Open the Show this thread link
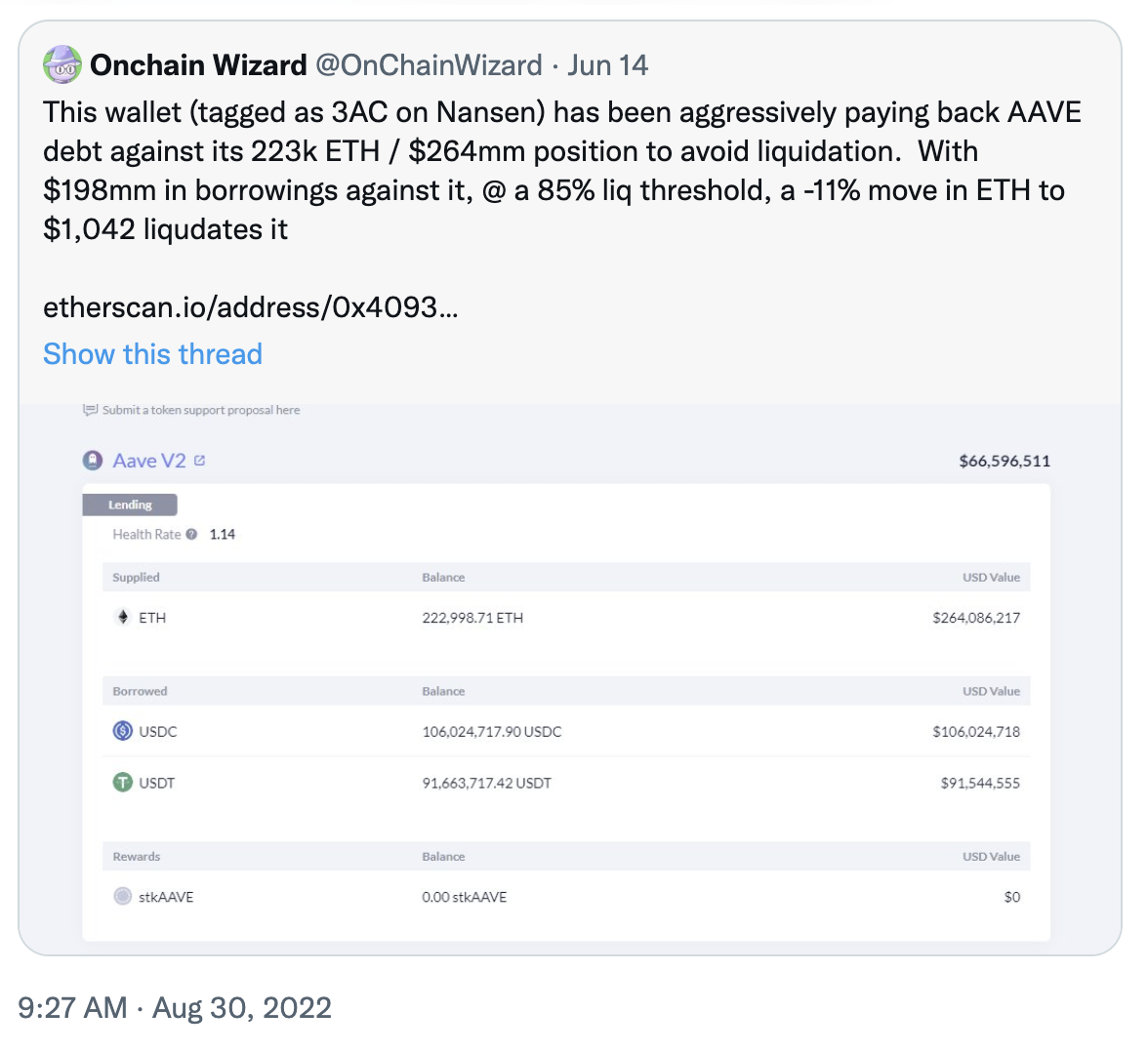The image size is (1148, 1052). coord(152,353)
